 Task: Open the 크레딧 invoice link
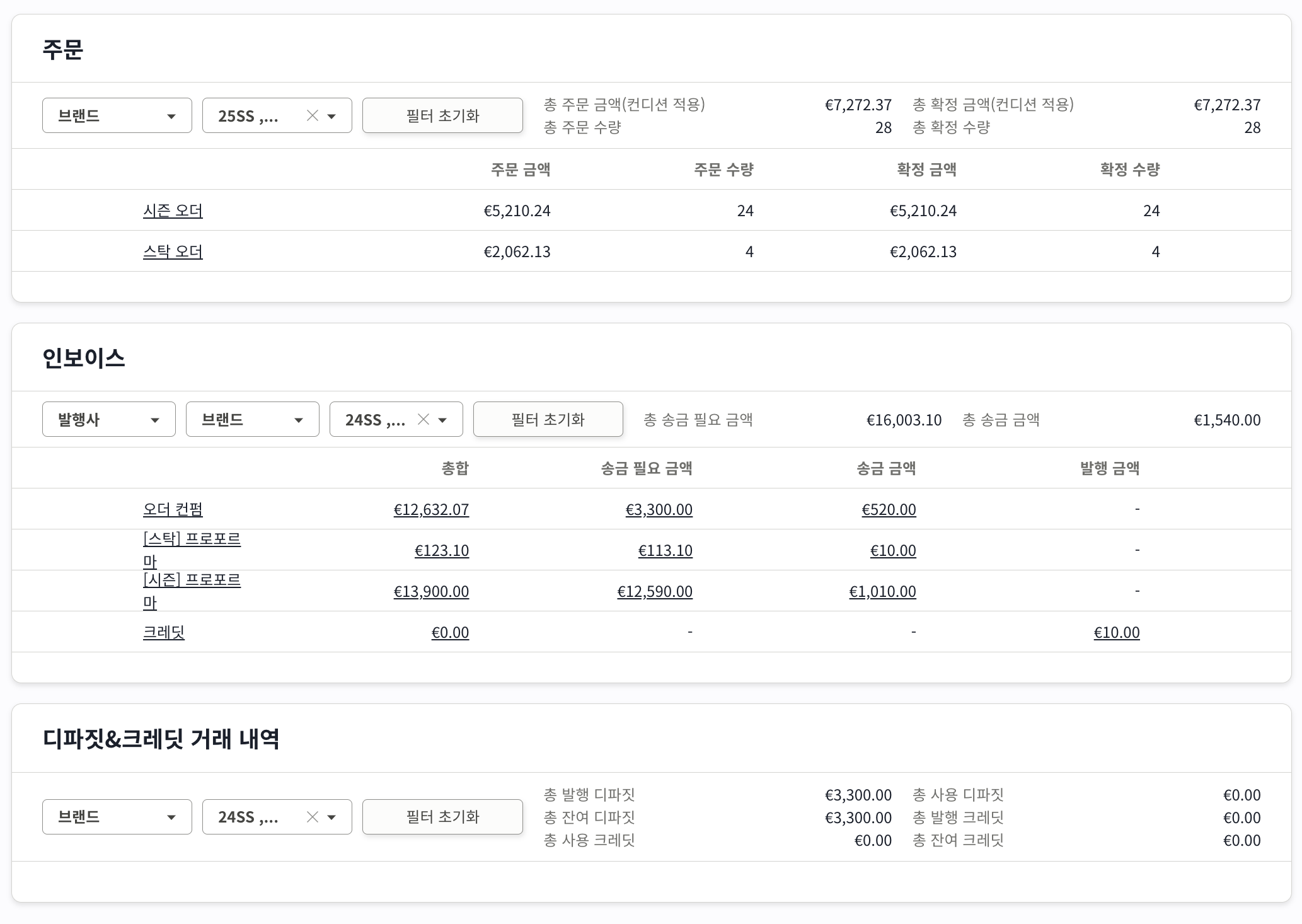coord(163,632)
